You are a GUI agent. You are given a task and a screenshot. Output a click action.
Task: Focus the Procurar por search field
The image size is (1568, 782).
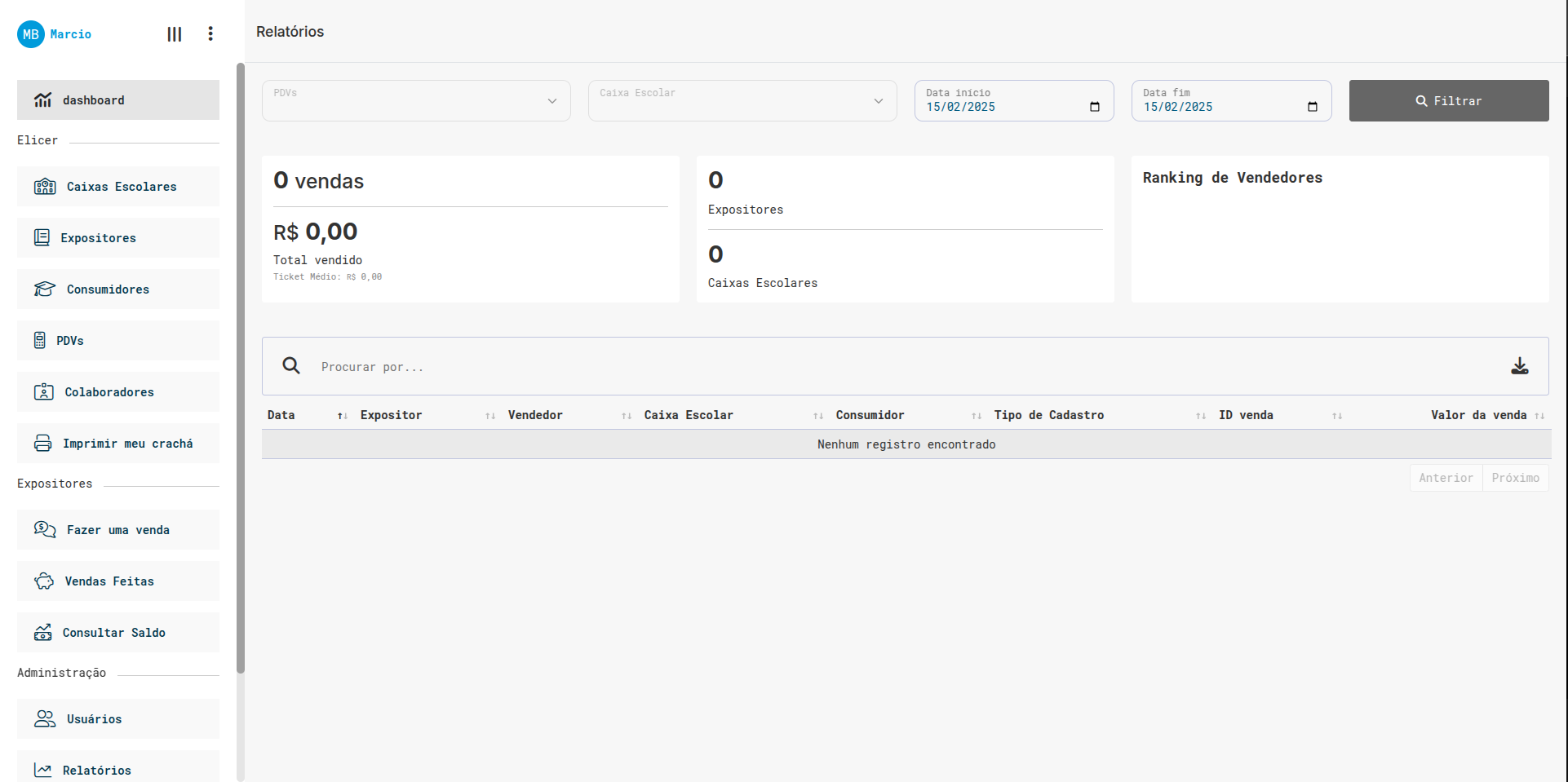pos(906,366)
